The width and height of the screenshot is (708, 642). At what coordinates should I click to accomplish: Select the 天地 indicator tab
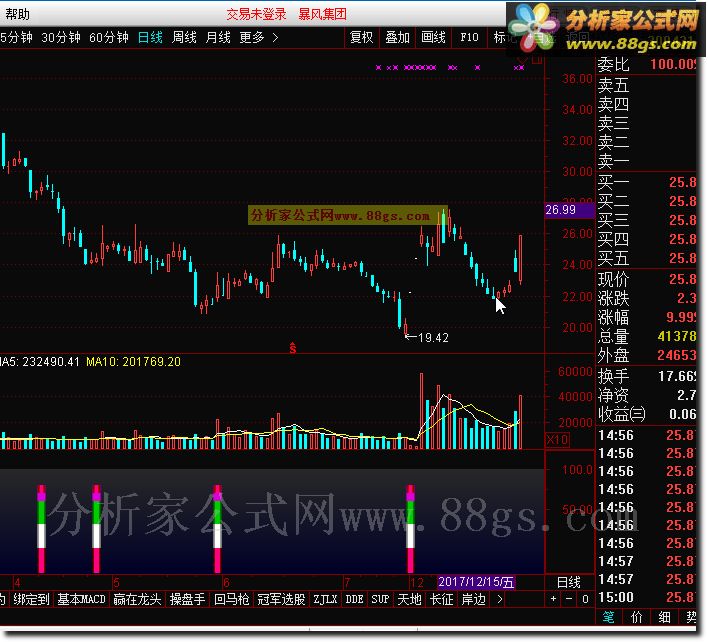tap(410, 600)
